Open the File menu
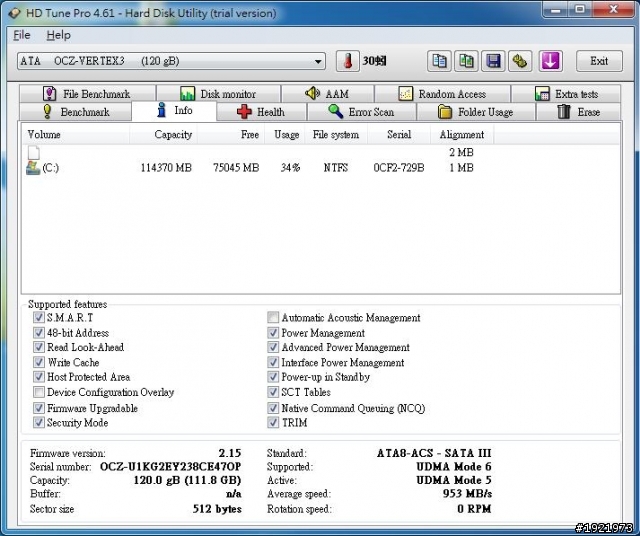This screenshot has height=536, width=640. point(21,35)
